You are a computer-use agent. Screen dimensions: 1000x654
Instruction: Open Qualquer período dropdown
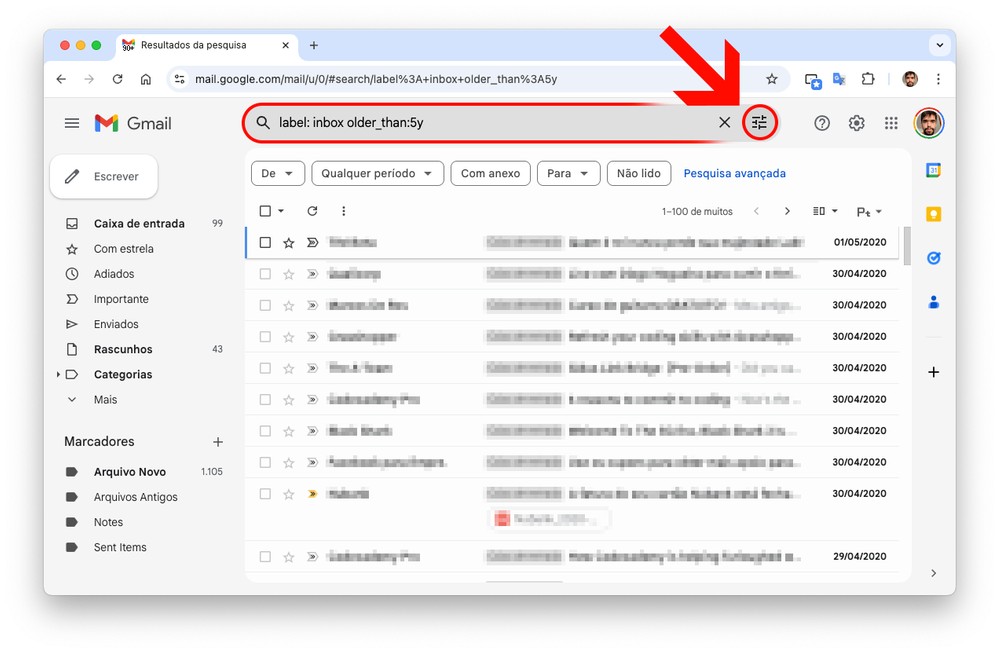pyautogui.click(x=378, y=174)
